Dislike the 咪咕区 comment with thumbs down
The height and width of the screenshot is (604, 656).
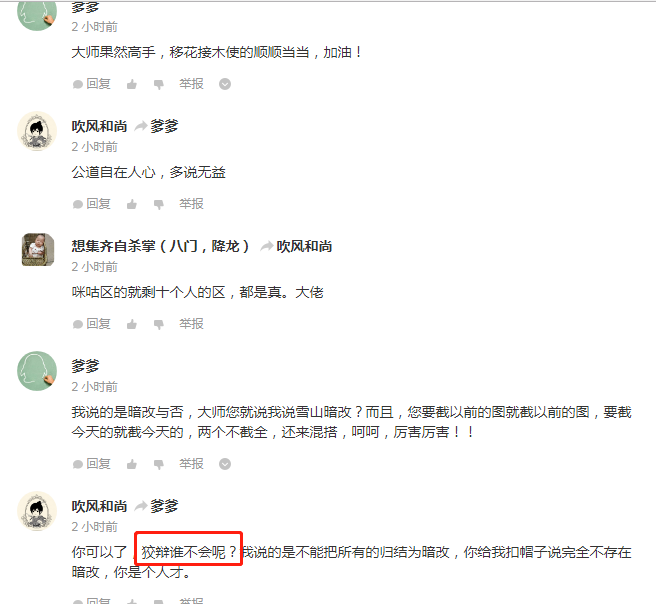[x=159, y=325]
